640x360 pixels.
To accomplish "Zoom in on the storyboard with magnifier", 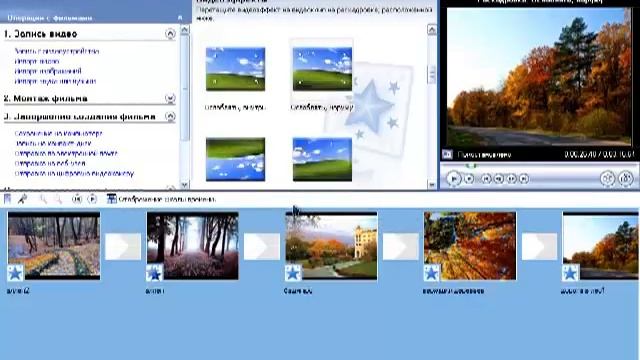I will [x=42, y=199].
